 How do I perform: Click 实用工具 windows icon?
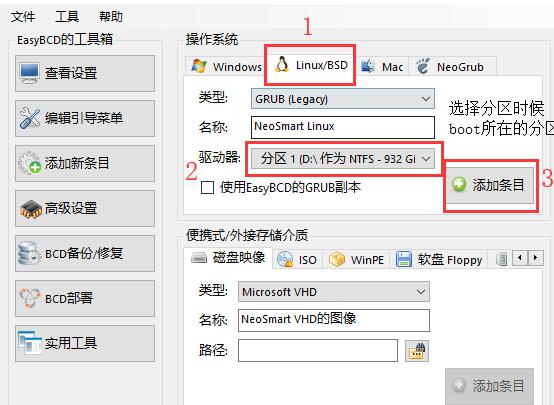[x=30, y=343]
